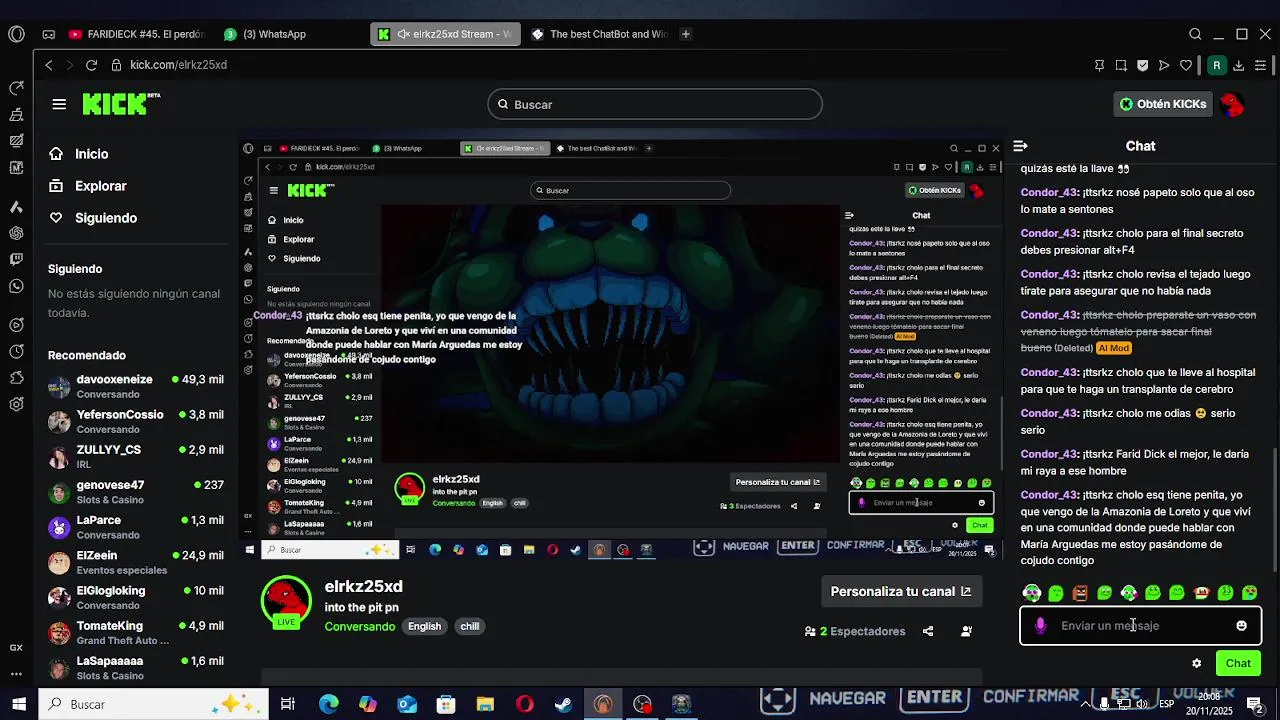This screenshot has width=1280, height=720.
Task: Click the chill tag
Action: click(470, 626)
